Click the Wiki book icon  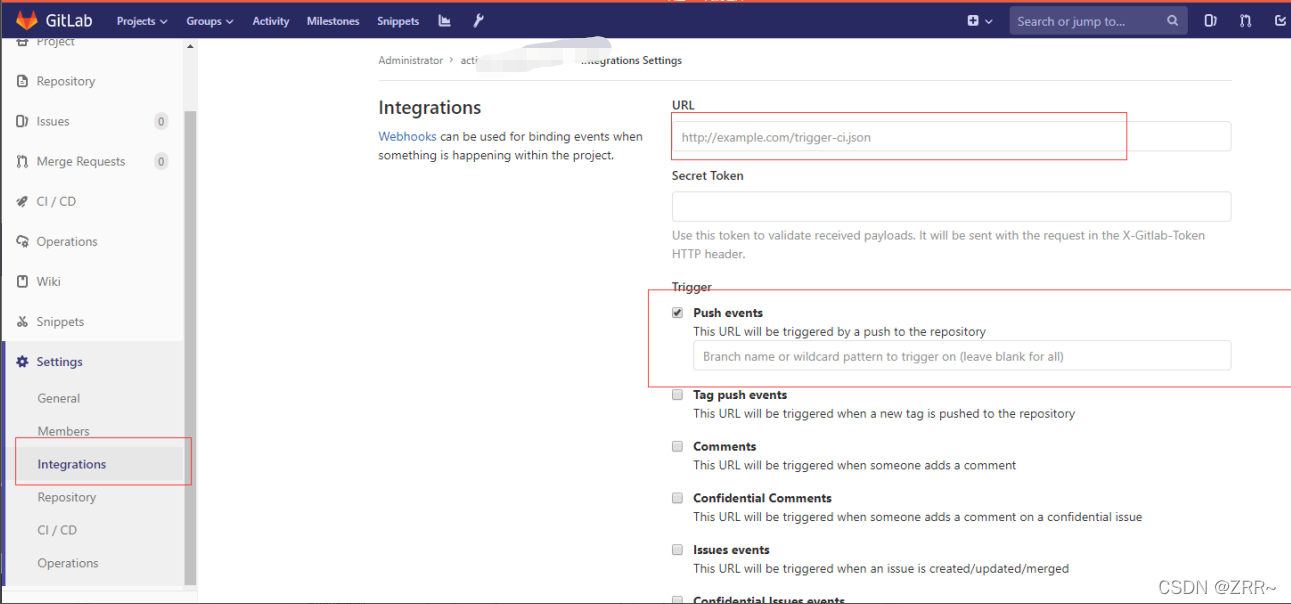coord(23,281)
